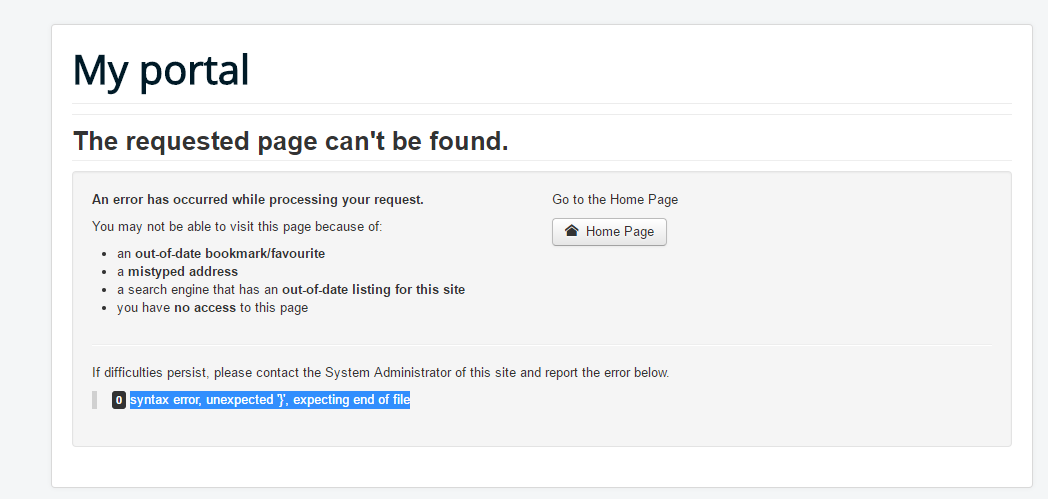Click the "If difficulties persist" paragraph
Screen dimensions: 1048x499
point(380,372)
